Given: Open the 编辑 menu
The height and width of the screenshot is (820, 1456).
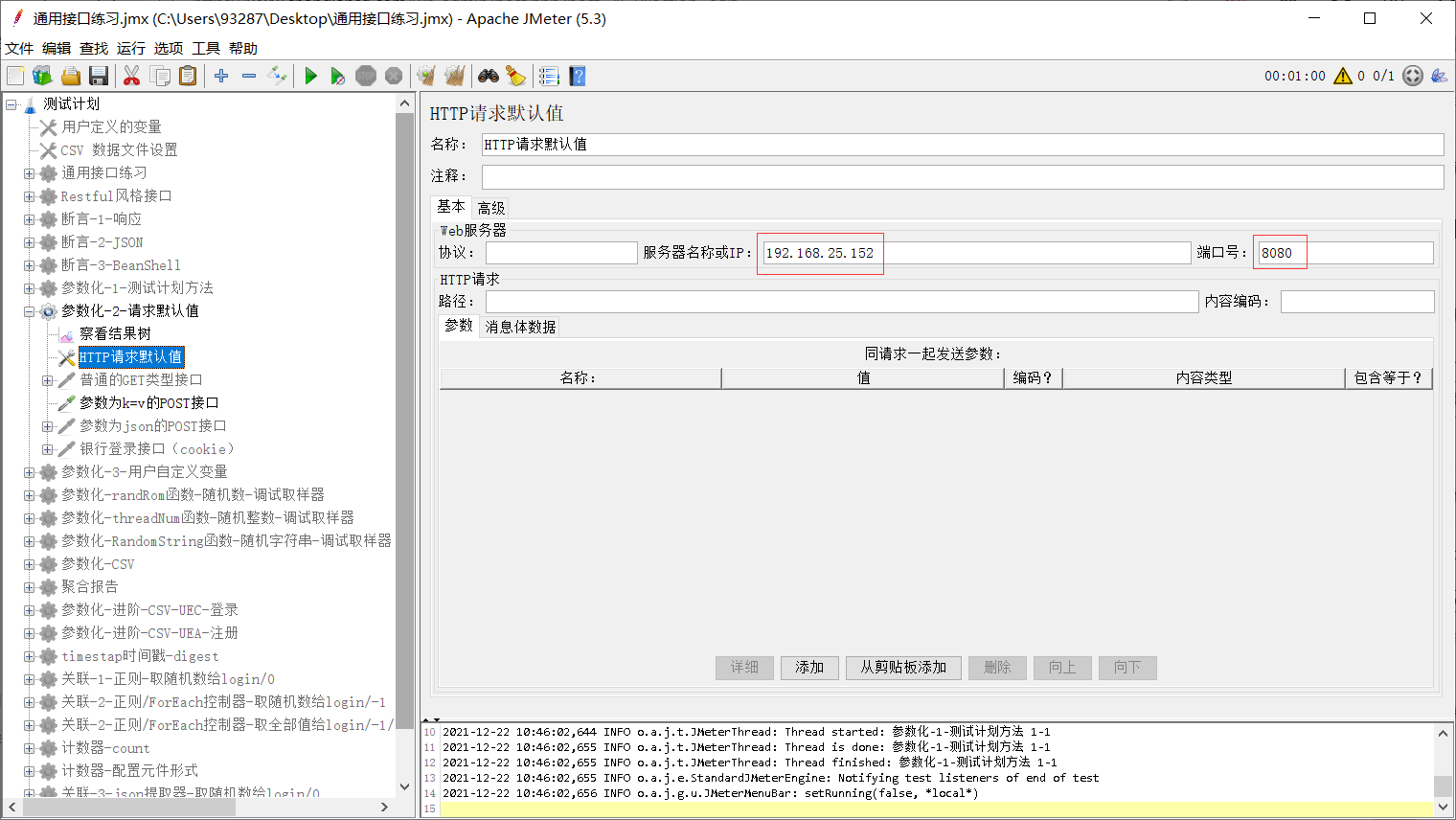Looking at the screenshot, I should (x=57, y=48).
